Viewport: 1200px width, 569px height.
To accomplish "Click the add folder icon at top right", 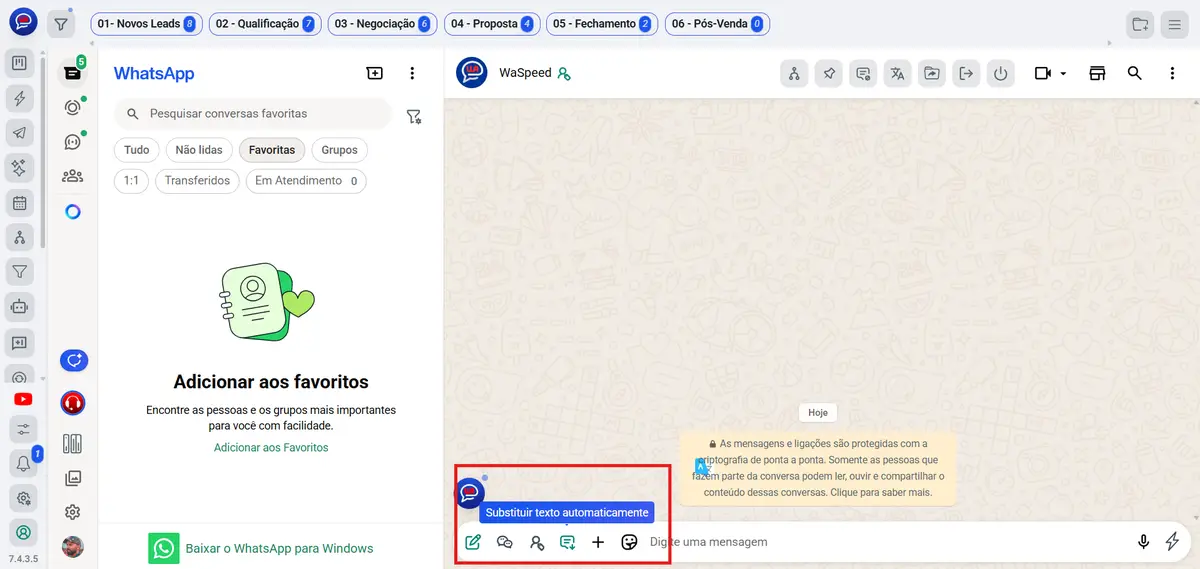I will click(x=1140, y=24).
